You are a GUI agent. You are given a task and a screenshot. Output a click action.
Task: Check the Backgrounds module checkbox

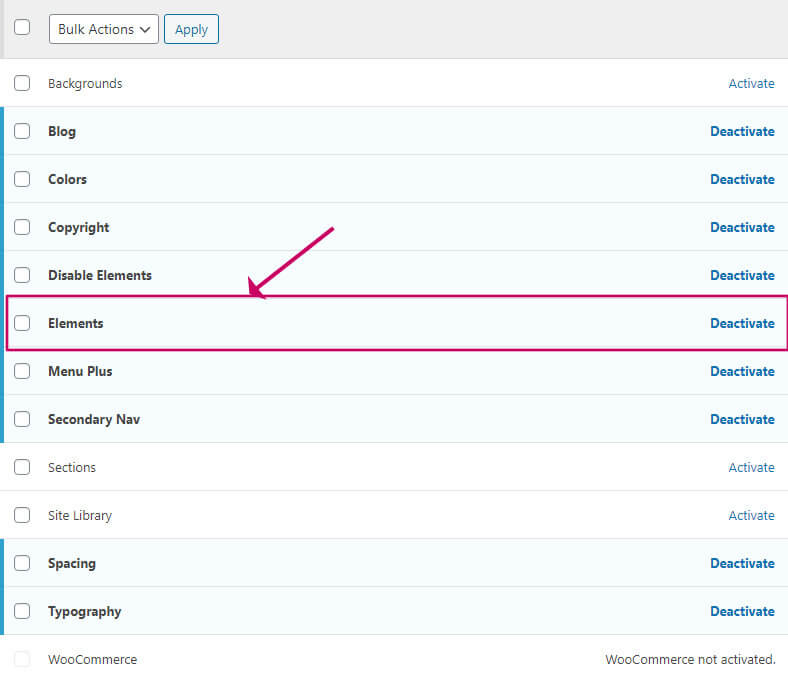pos(22,83)
